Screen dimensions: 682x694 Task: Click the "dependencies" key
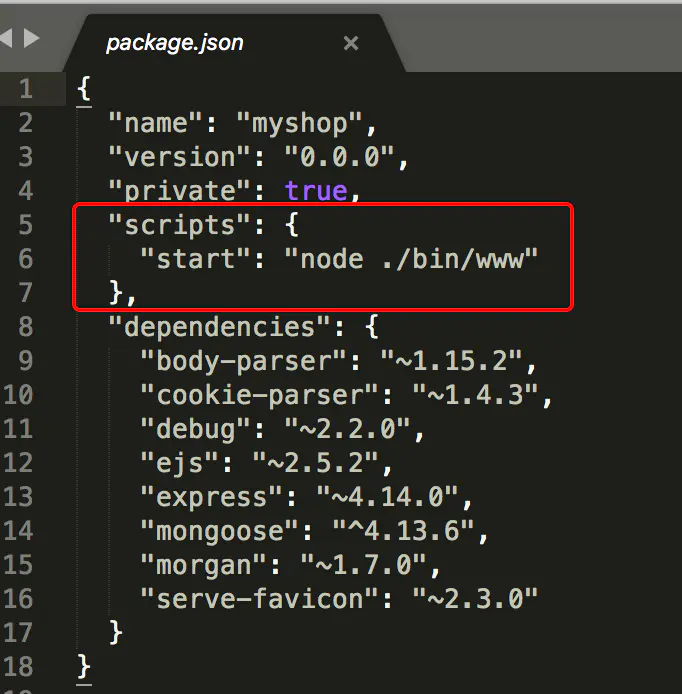pyautogui.click(x=220, y=327)
